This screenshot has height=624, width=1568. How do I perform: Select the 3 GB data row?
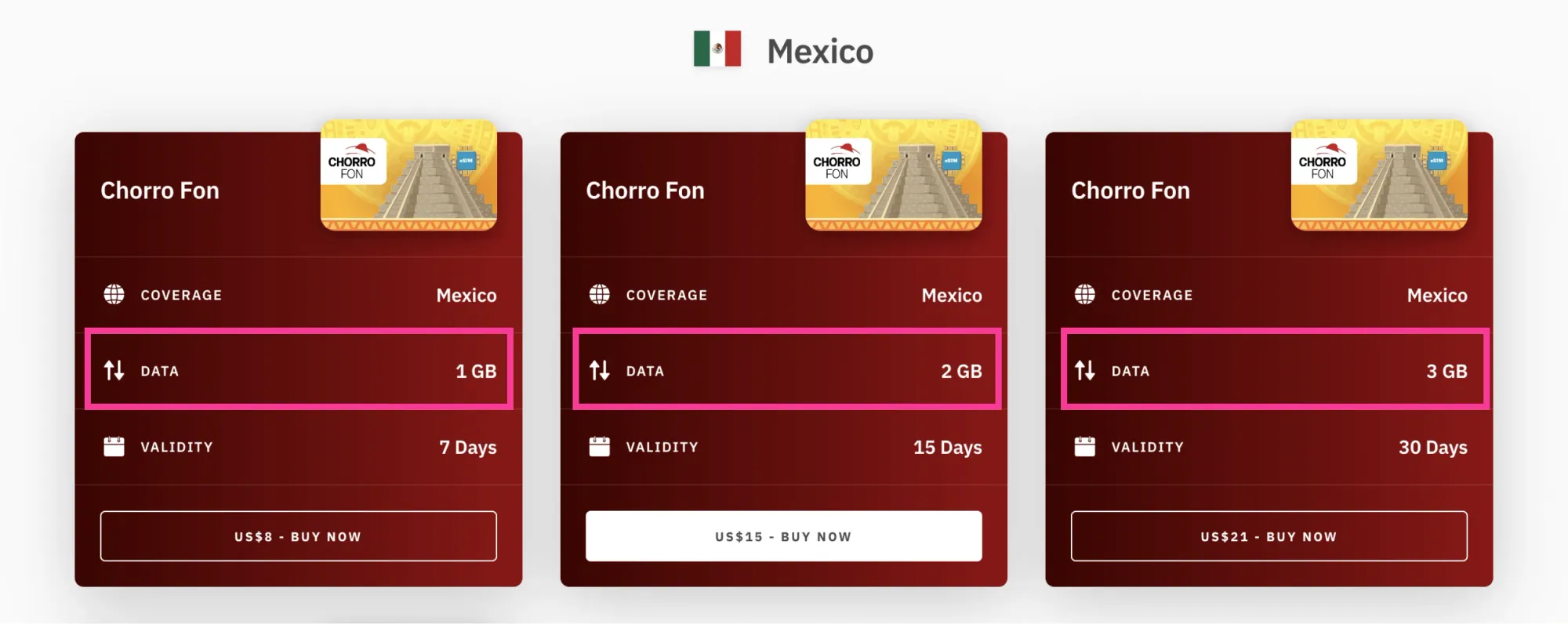click(x=1275, y=369)
